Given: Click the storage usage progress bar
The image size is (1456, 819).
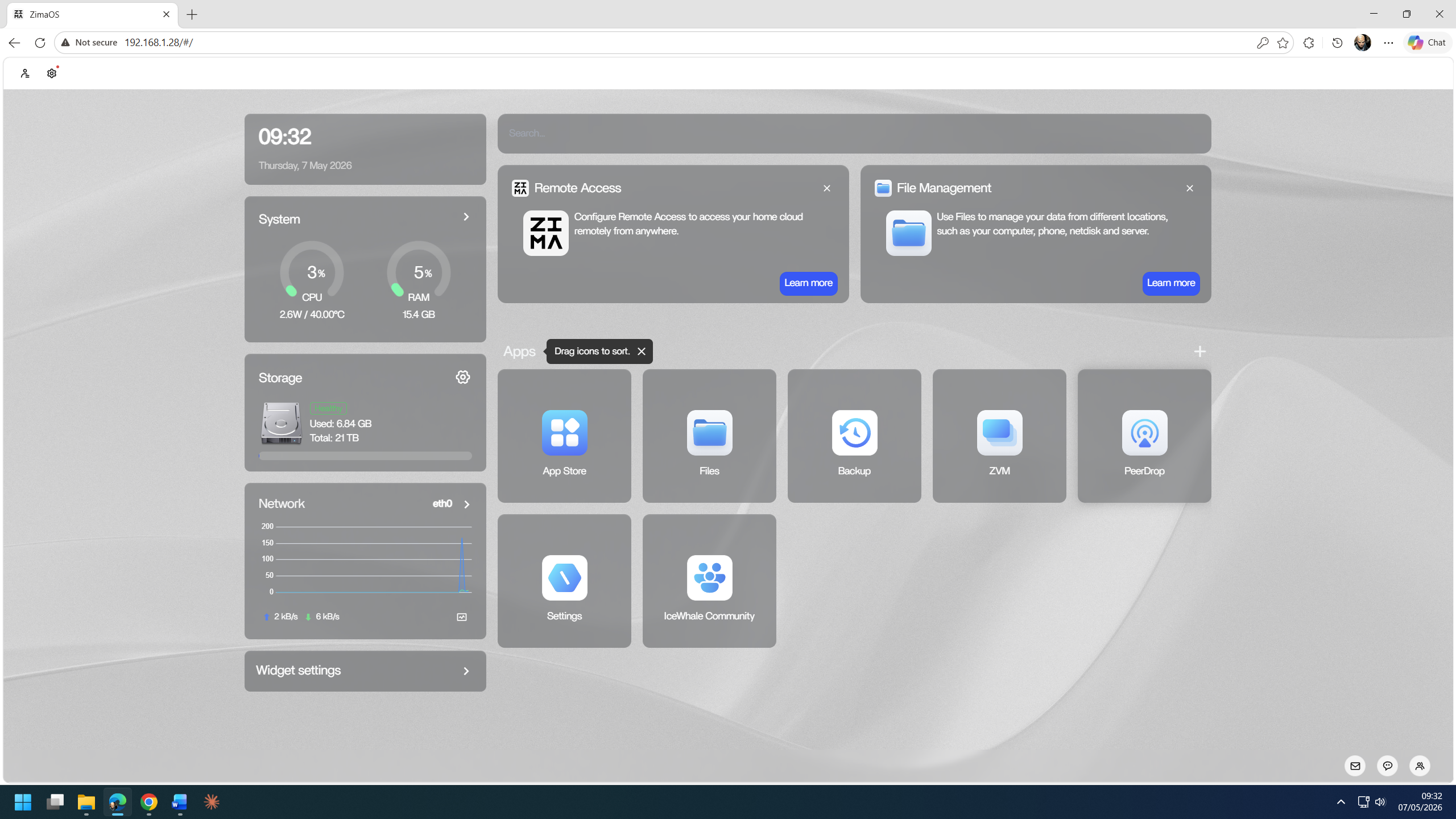Looking at the screenshot, I should pyautogui.click(x=365, y=456).
